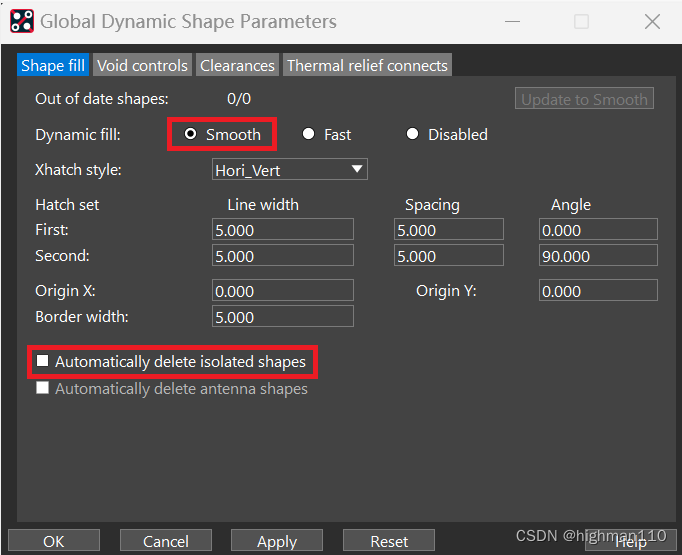The image size is (682, 555).
Task: Select the Fast dynamic fill option
Action: [309, 134]
